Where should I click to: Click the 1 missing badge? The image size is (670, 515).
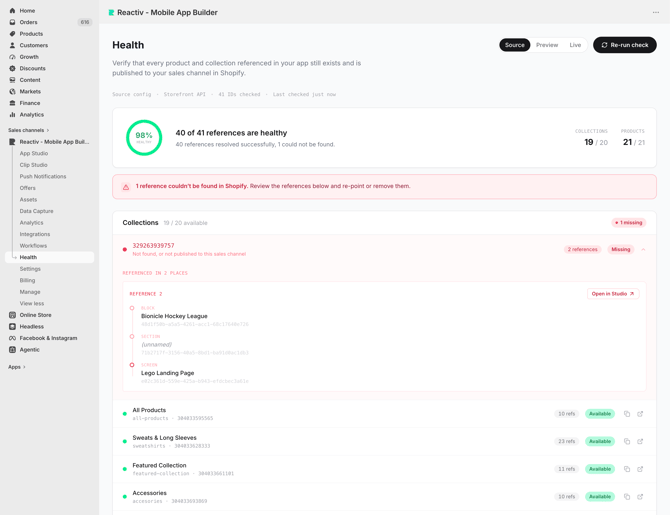(x=629, y=223)
